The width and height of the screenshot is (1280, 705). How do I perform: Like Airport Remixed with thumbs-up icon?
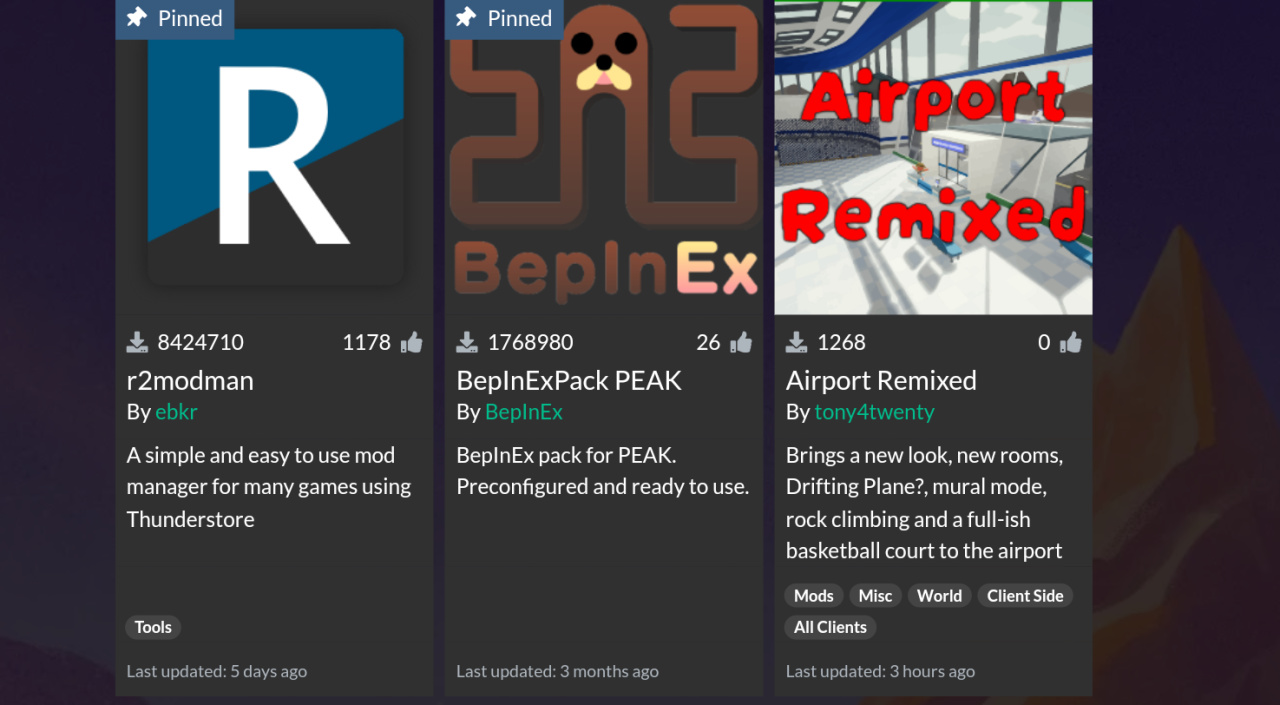pyautogui.click(x=1071, y=343)
